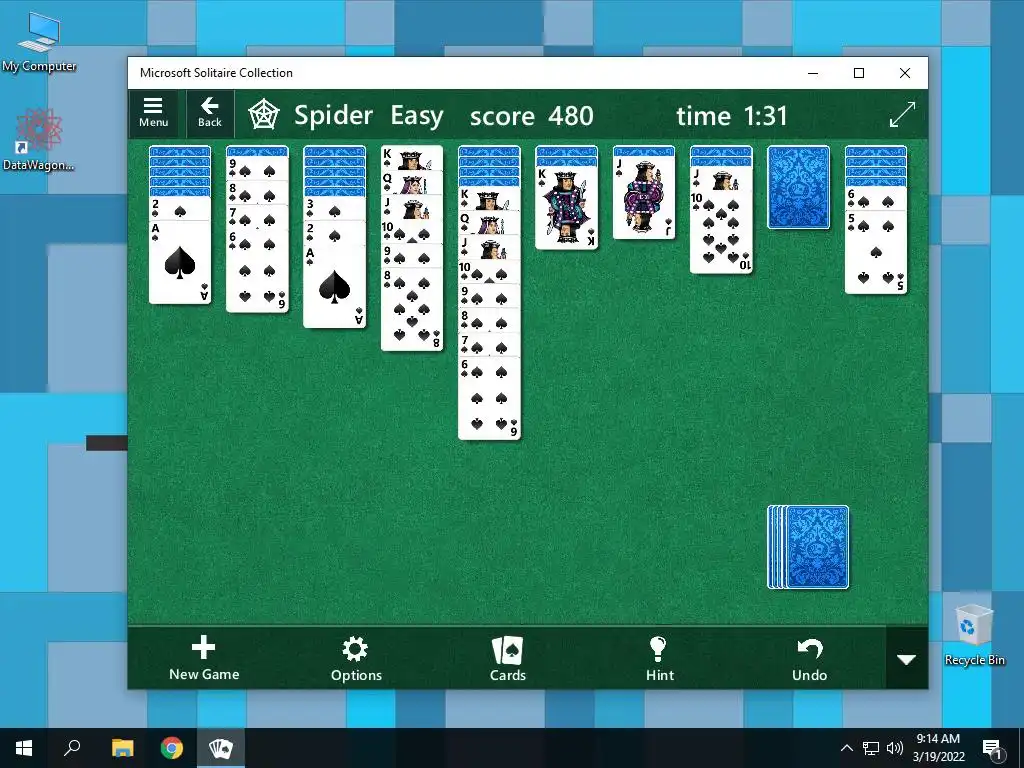Select the 7 of spades in fifth column
Image resolution: width=1024 pixels, height=768 pixels.
click(489, 344)
